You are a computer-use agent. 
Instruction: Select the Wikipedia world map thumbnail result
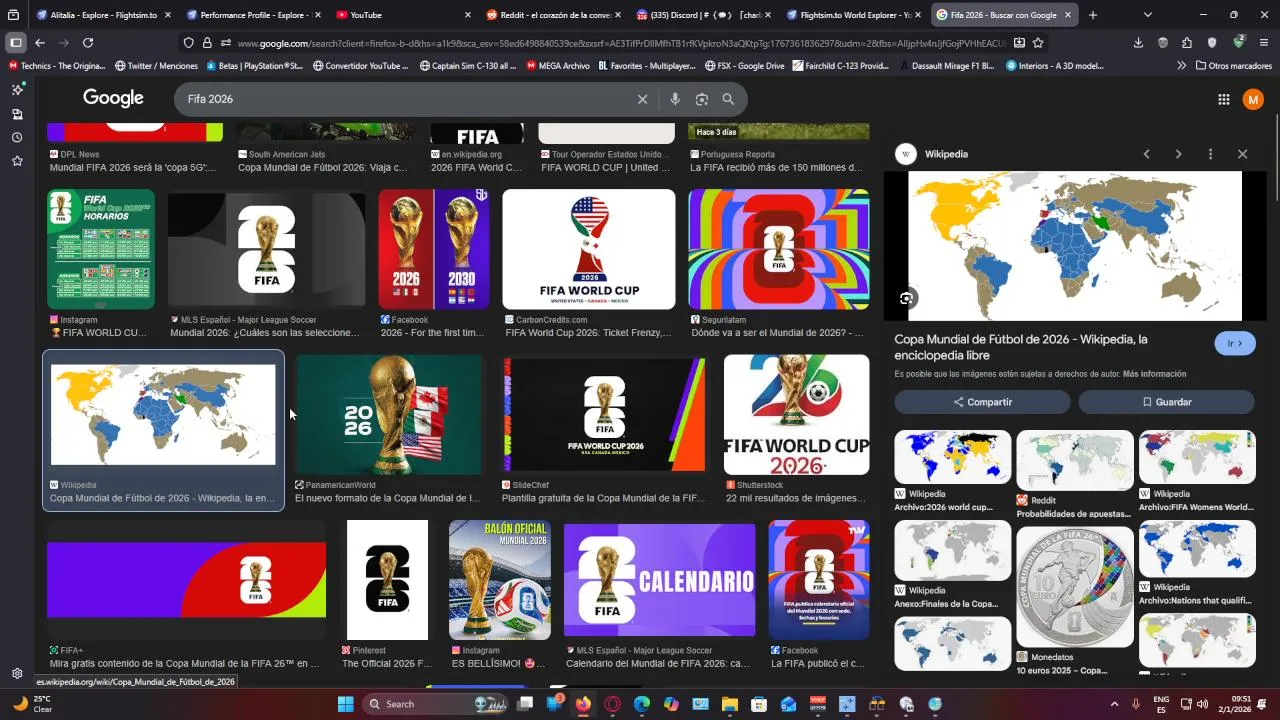(163, 414)
